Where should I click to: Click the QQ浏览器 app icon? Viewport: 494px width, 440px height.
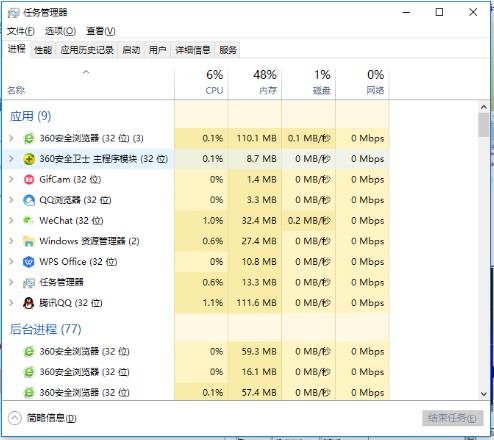click(29, 200)
